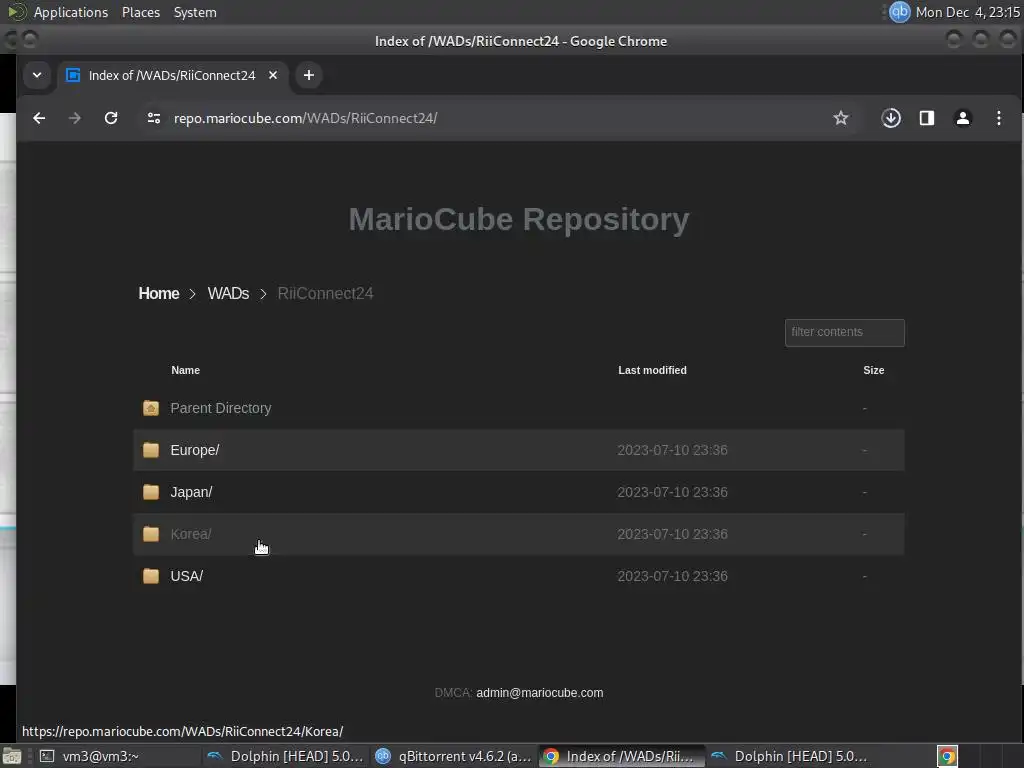Screen dimensions: 1024x768
Task: Open the Applications menu in top panel
Action: click(71, 12)
